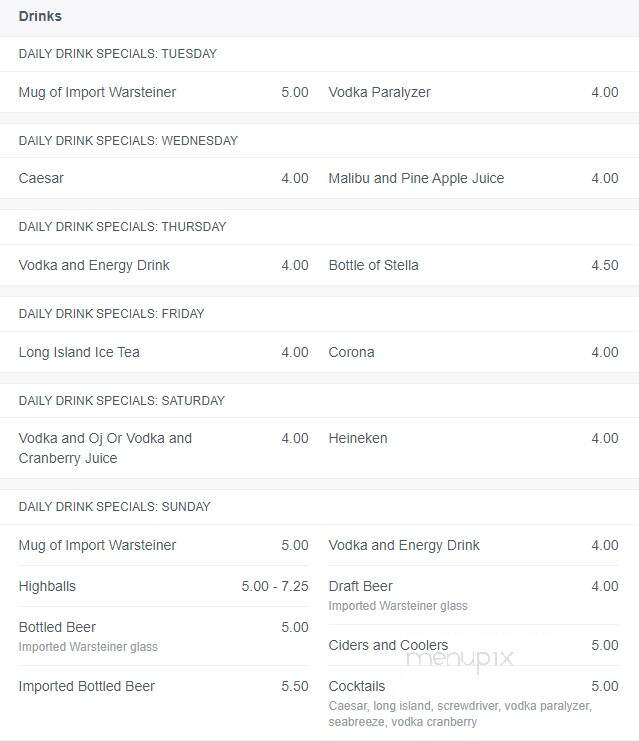Image resolution: width=639 pixels, height=741 pixels.
Task: Click the Thursday drink specials header
Action: tap(122, 227)
